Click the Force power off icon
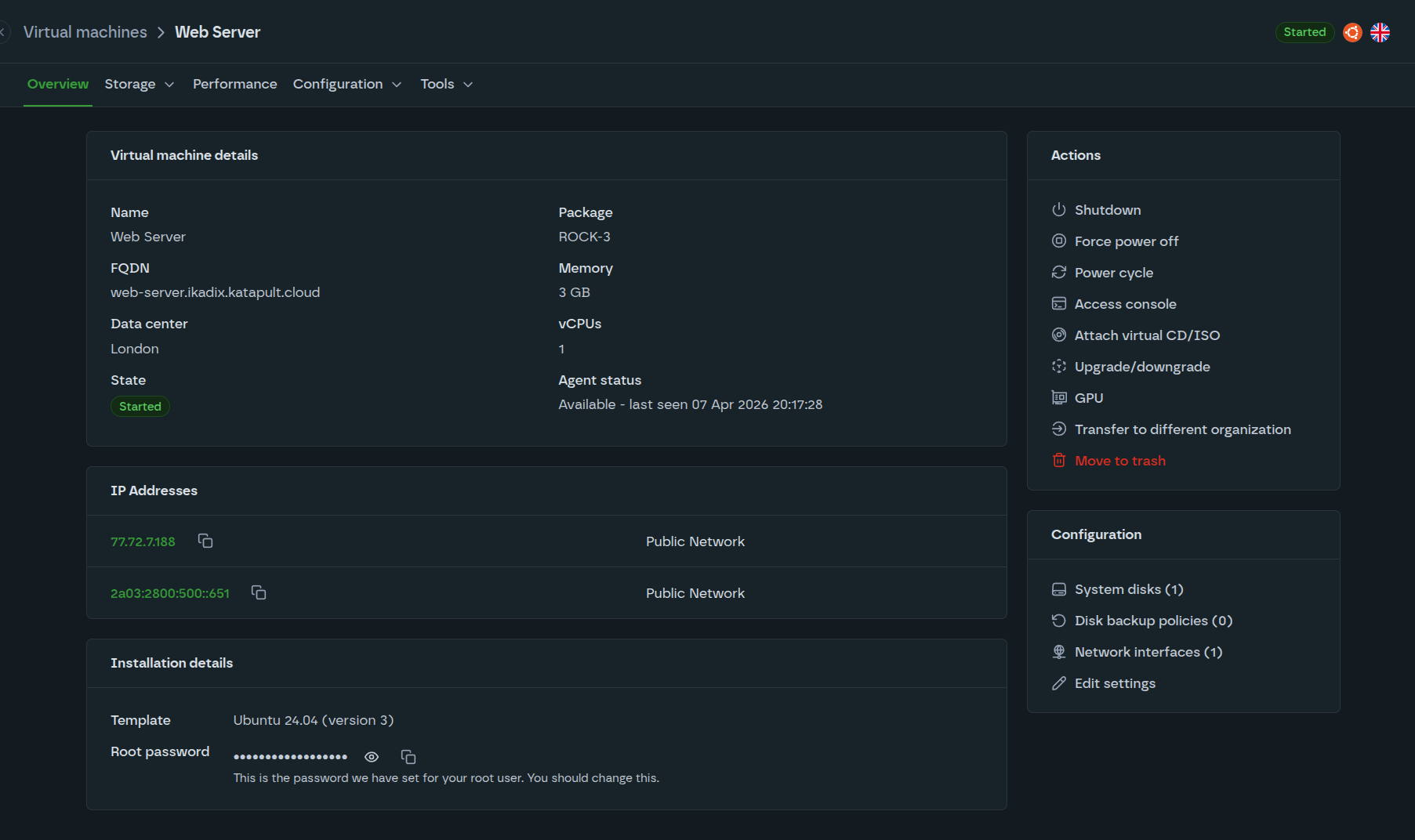This screenshot has height=840, width=1415. pos(1059,241)
